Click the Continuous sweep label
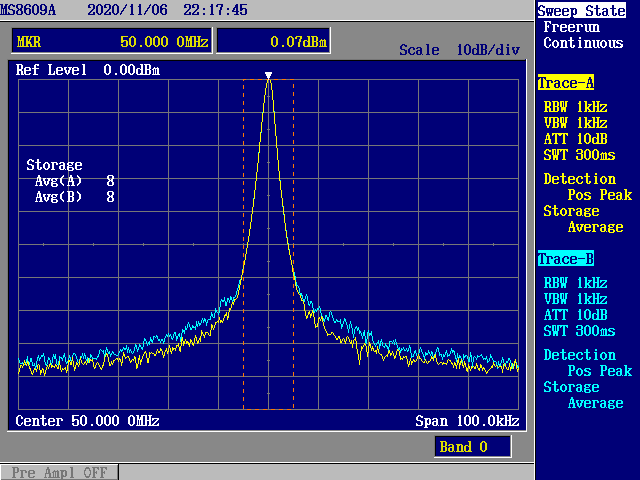The width and height of the screenshot is (640, 480). (x=583, y=43)
